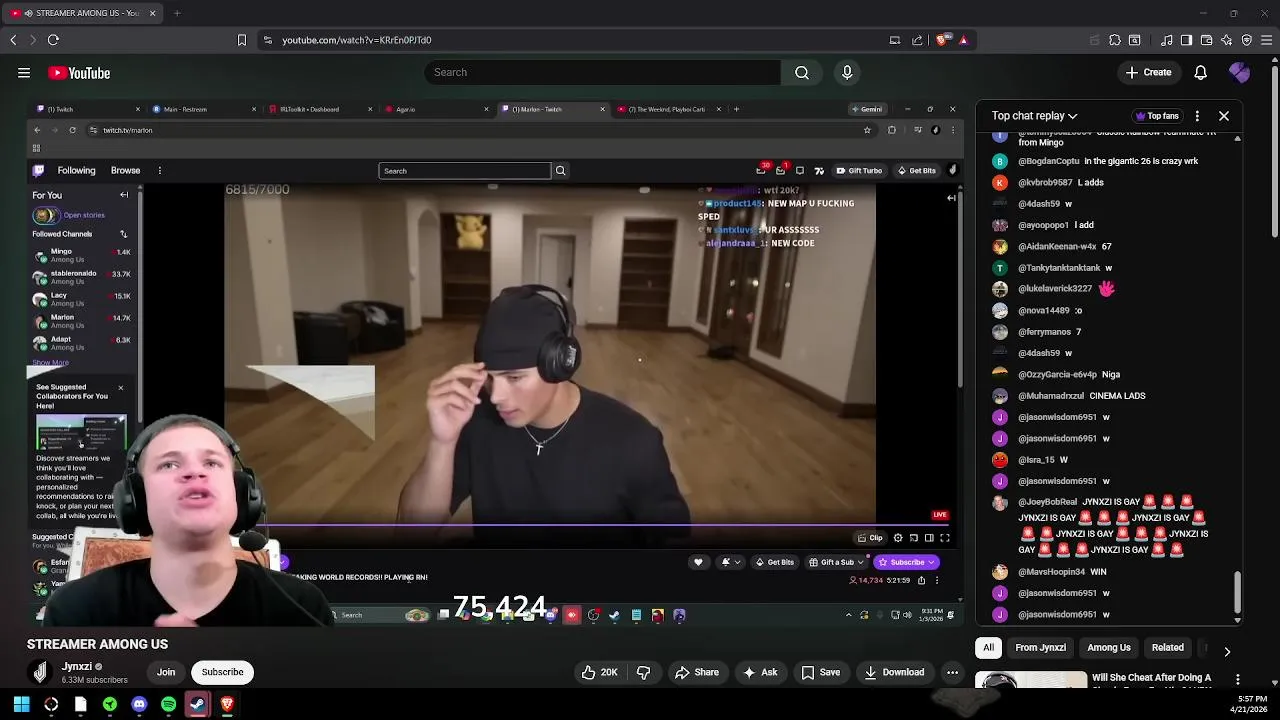
Task: Expand the Top chat replay dropdown
Action: click(x=1034, y=116)
